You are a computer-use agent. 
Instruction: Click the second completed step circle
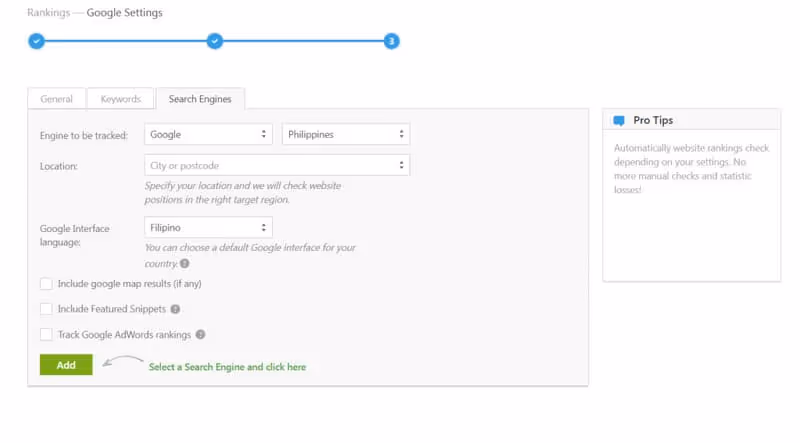point(215,41)
